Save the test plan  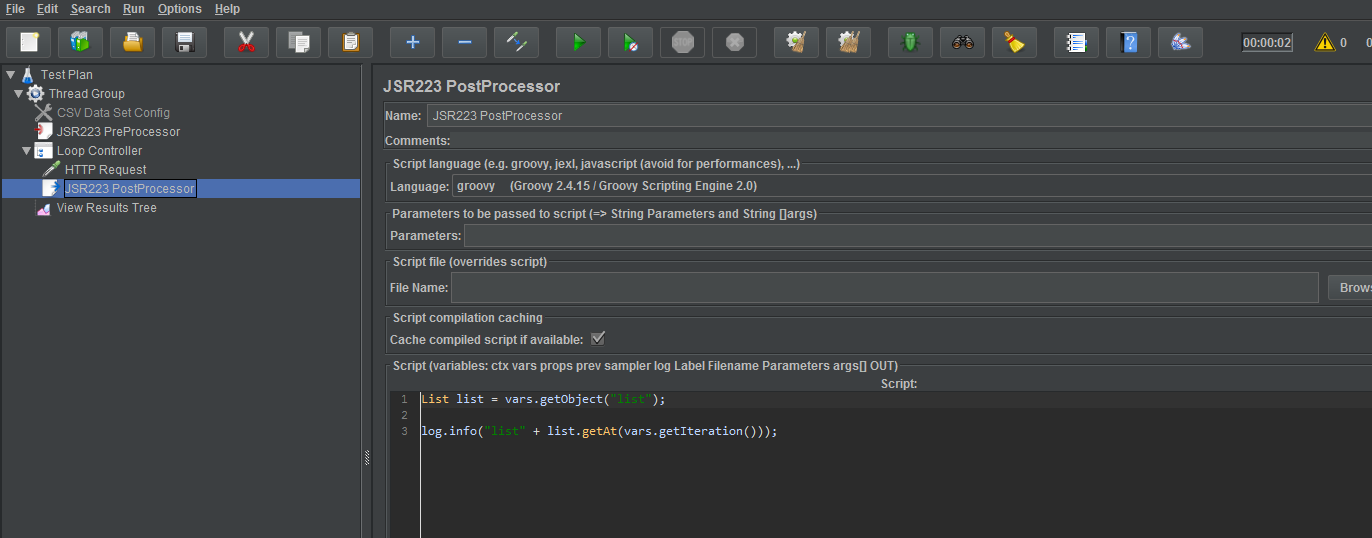[185, 42]
